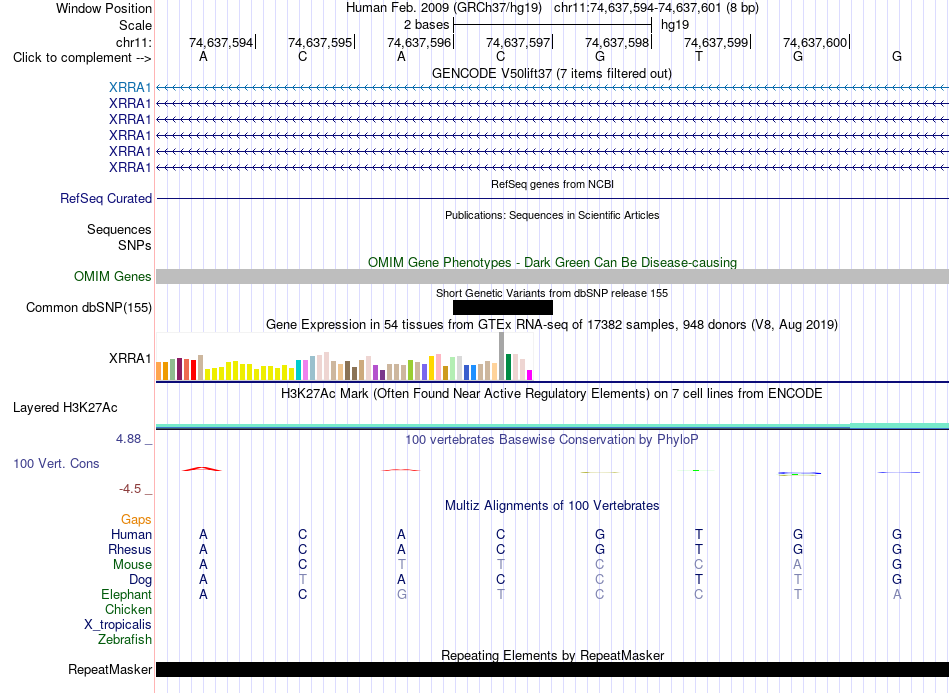Open the GENCODE V50lift37 track title
The image size is (950, 693).
[551, 73]
